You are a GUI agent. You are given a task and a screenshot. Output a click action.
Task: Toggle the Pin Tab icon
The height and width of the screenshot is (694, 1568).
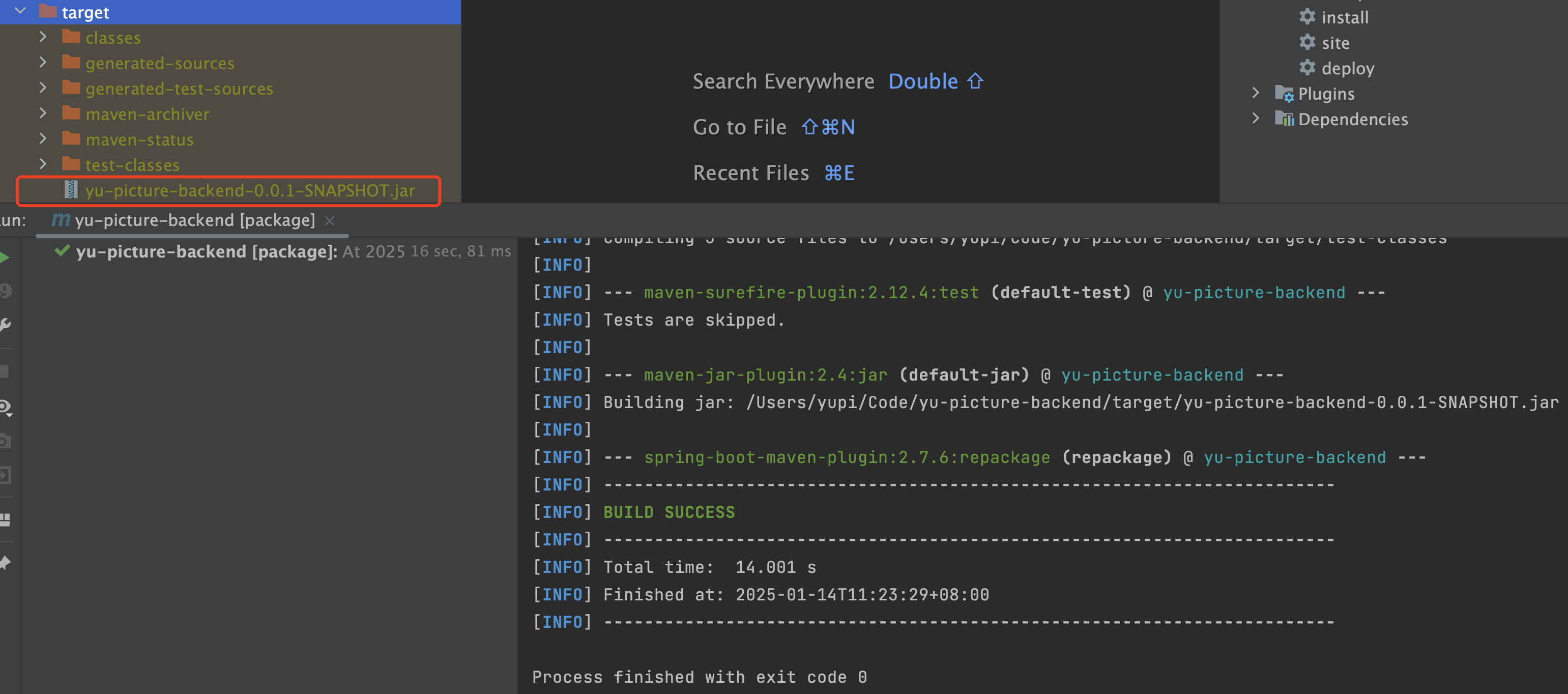point(5,563)
